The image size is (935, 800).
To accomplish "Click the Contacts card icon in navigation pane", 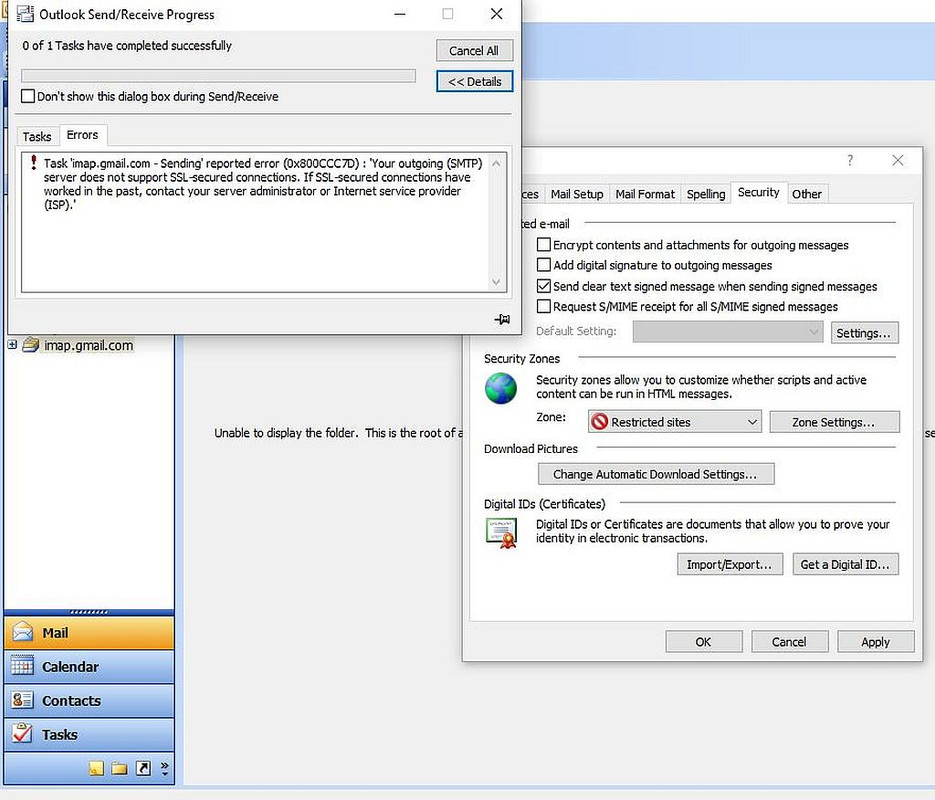I will coord(23,700).
